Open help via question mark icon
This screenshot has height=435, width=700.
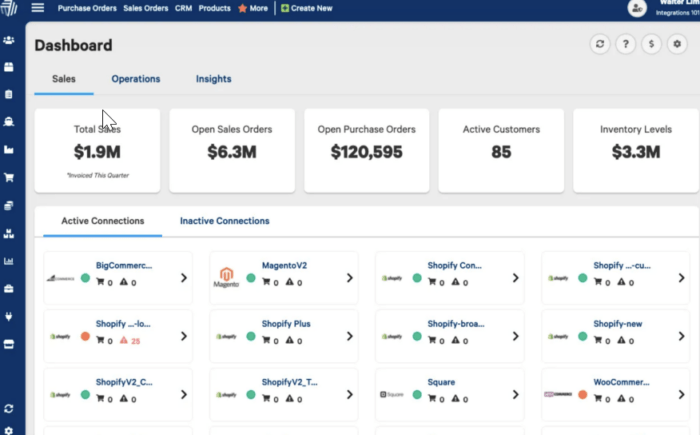coord(624,45)
